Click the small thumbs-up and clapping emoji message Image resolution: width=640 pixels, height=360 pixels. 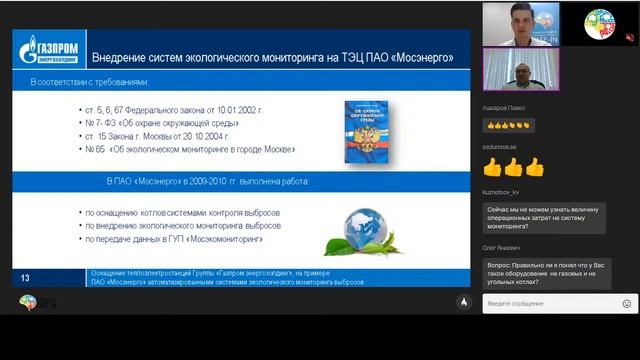click(509, 125)
